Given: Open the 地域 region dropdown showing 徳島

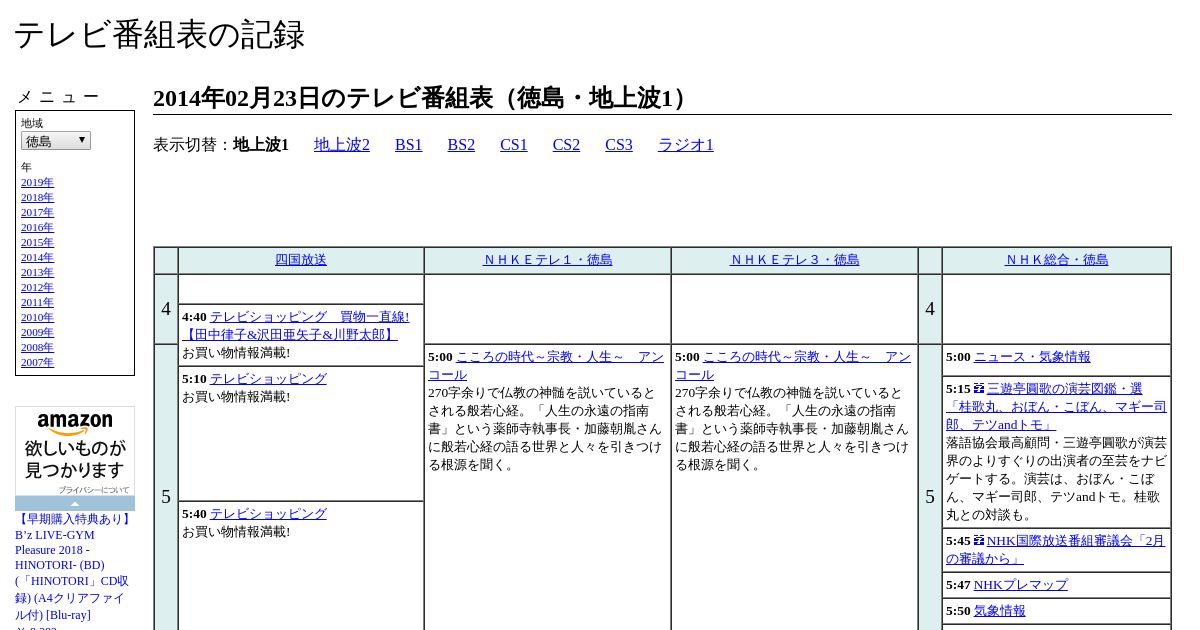Looking at the screenshot, I should [x=56, y=141].
